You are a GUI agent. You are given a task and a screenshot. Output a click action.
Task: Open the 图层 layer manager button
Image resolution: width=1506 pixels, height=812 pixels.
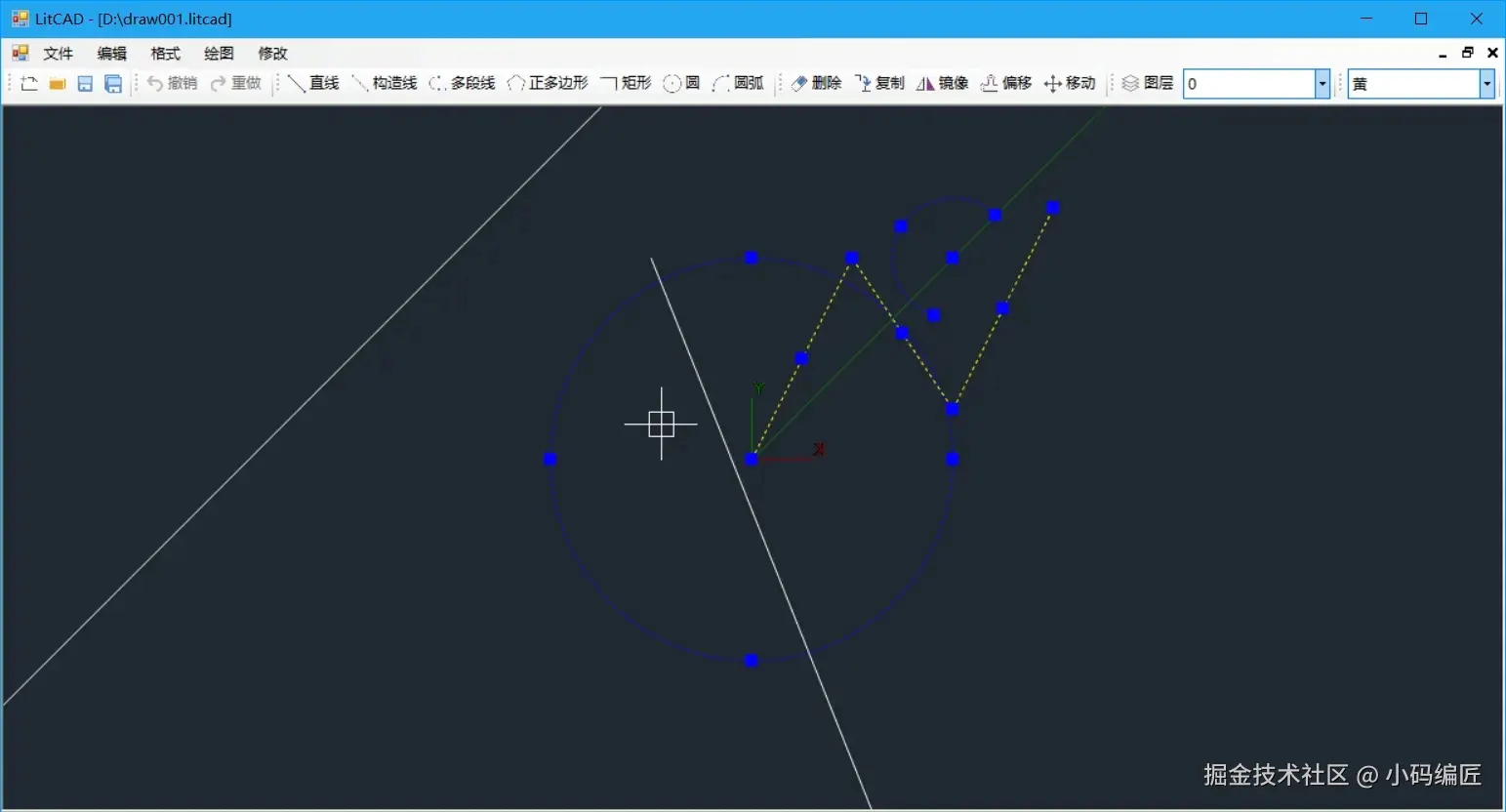pos(1148,84)
